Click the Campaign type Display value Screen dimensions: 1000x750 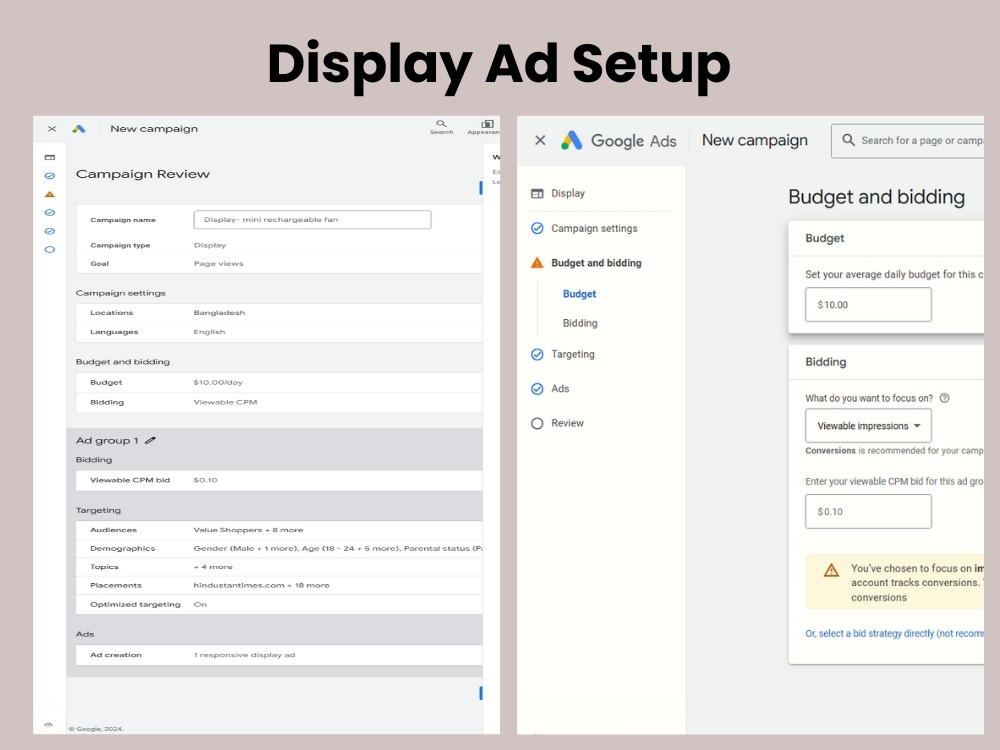coord(210,245)
